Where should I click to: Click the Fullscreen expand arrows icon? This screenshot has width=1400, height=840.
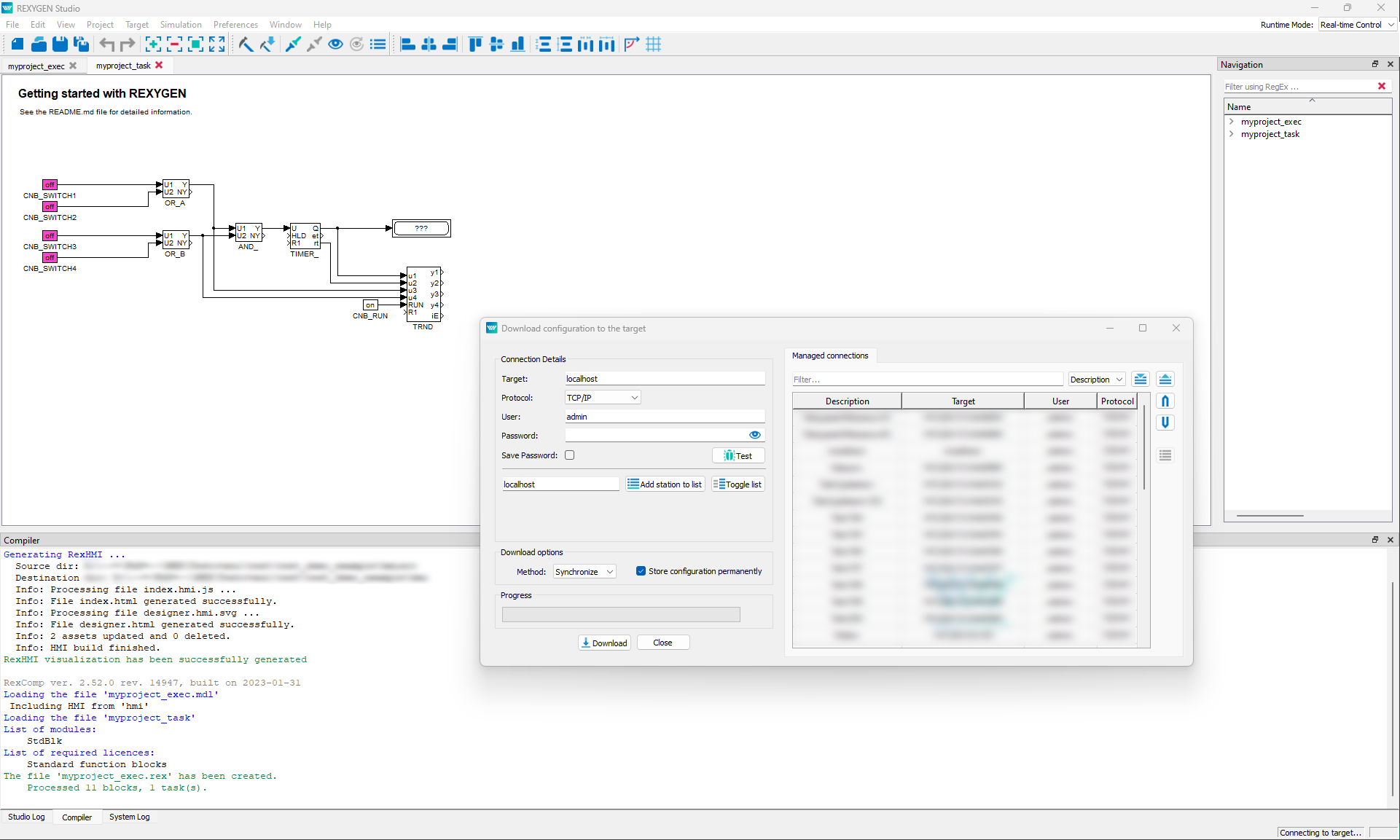click(216, 44)
